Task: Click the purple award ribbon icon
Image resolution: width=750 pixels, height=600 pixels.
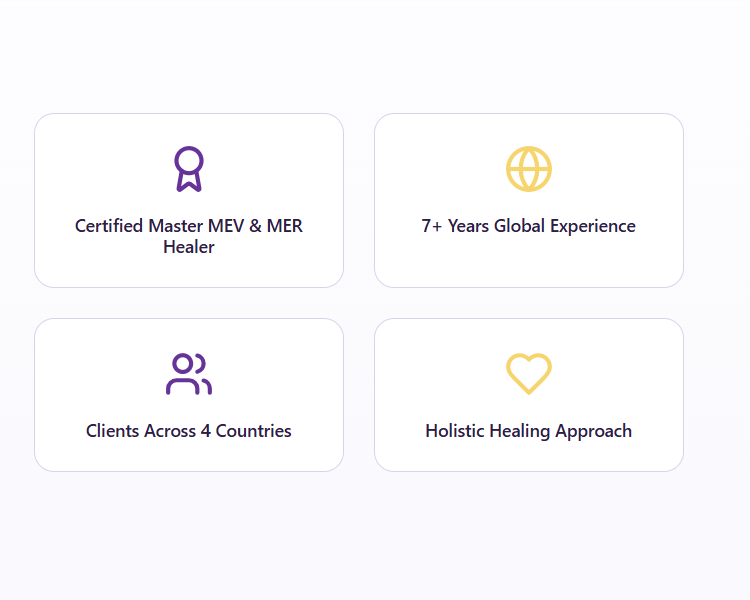Action: (189, 169)
